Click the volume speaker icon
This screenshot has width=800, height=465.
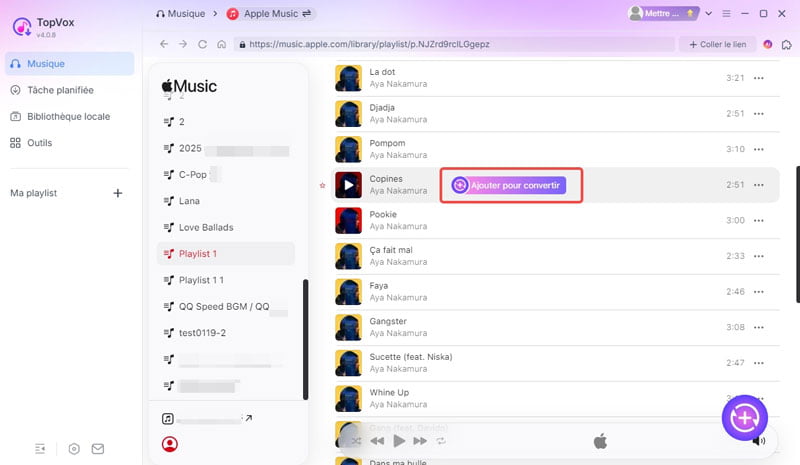(759, 441)
